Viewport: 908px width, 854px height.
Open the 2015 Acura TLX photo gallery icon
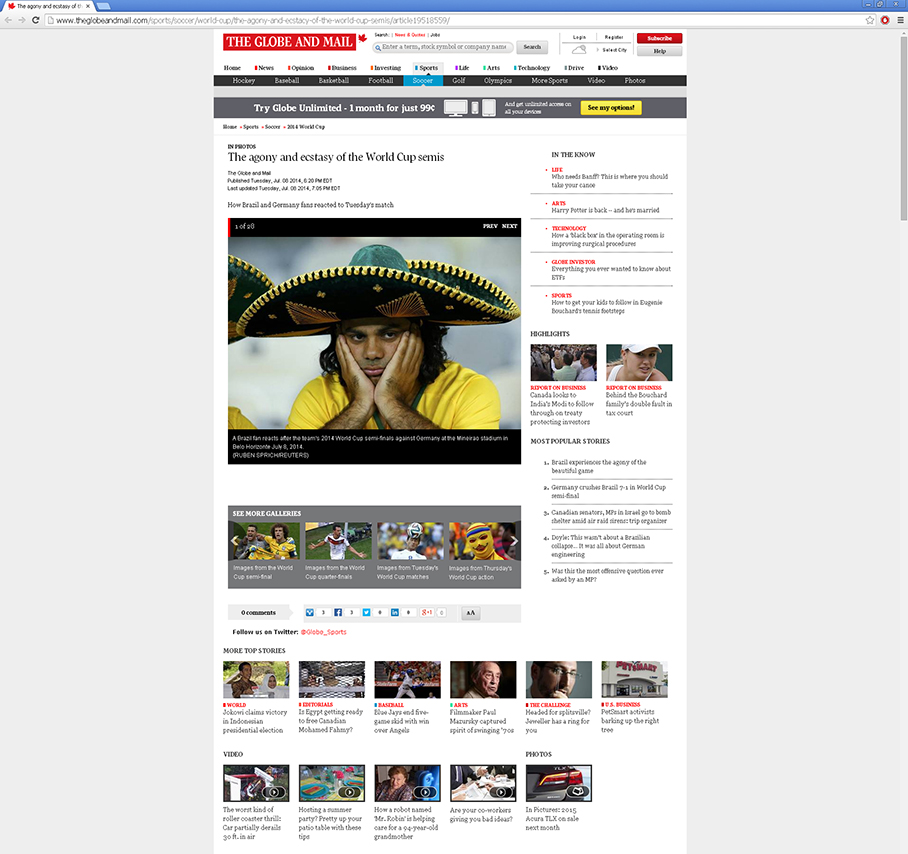tap(577, 791)
